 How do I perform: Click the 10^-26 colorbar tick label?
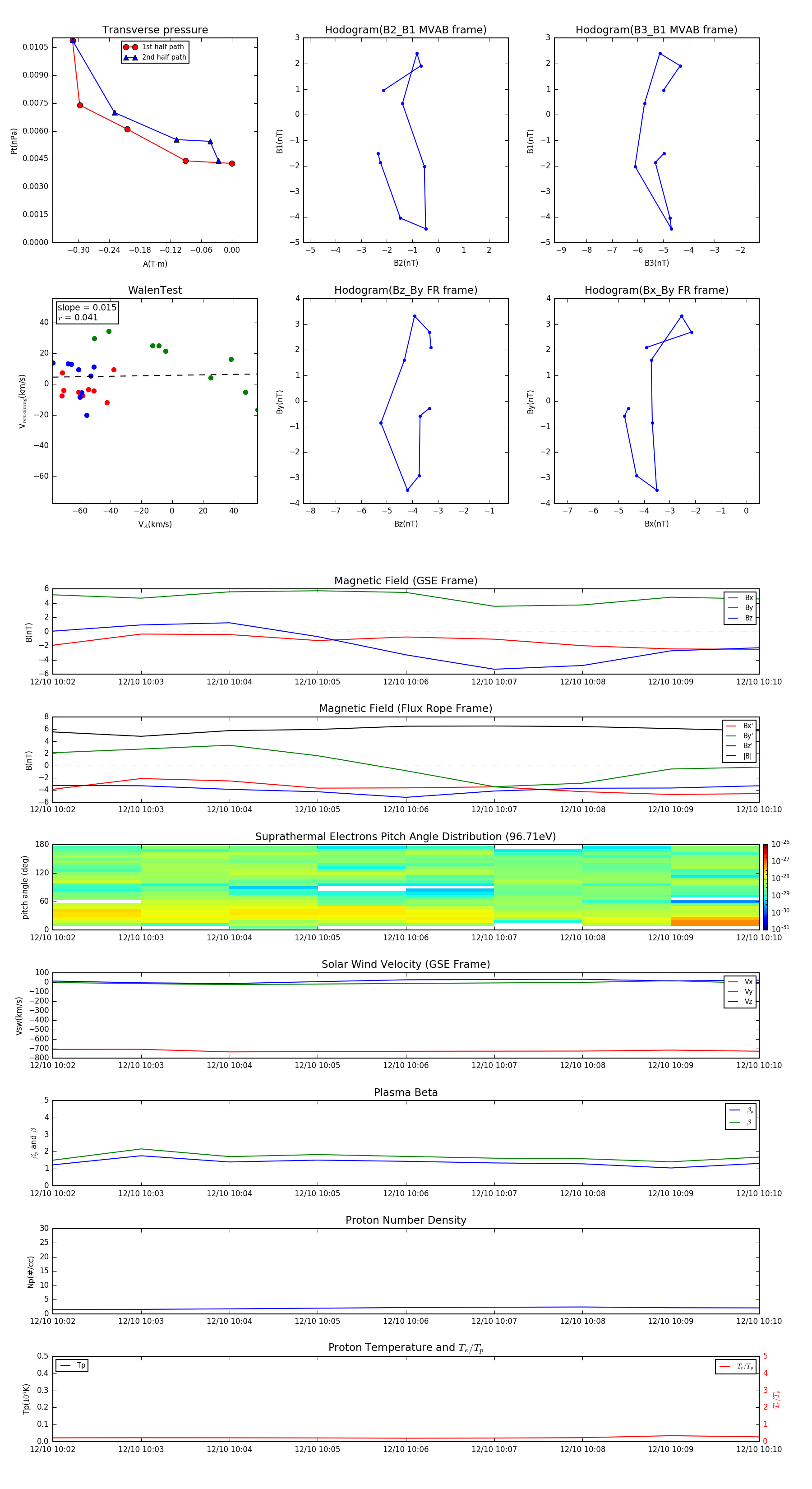(780, 844)
